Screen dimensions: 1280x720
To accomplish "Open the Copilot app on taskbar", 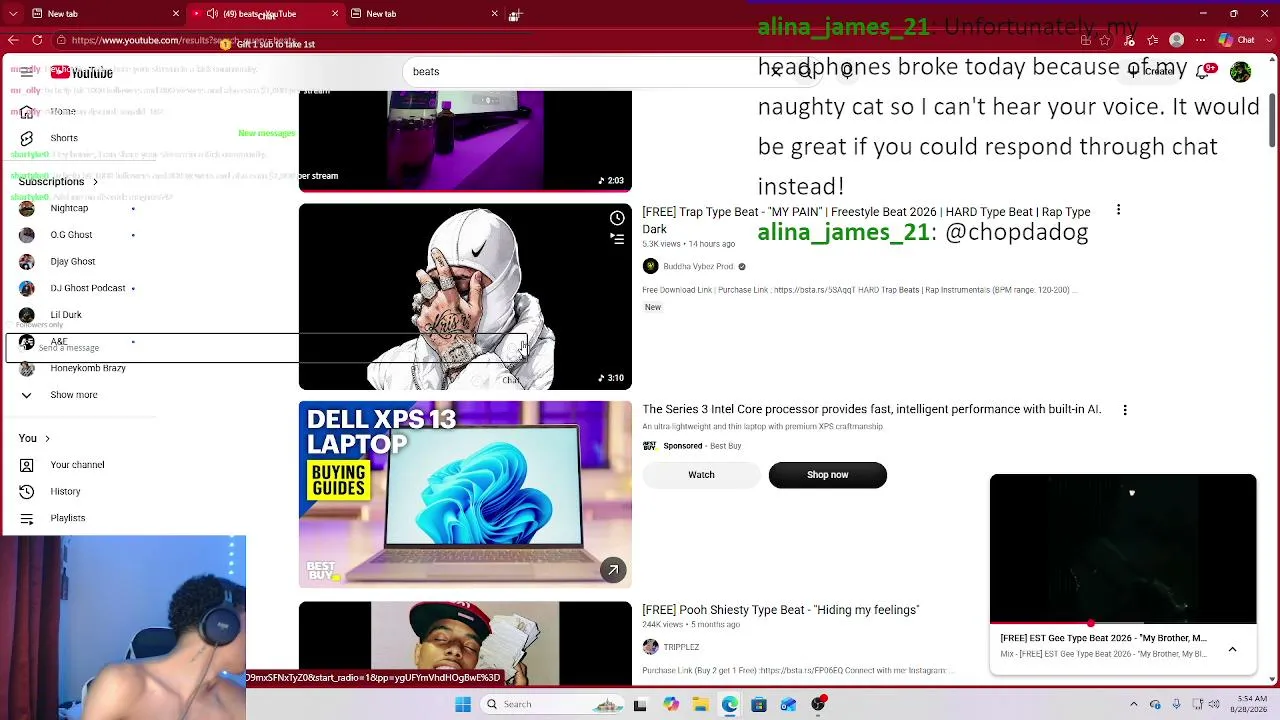I will 671,705.
